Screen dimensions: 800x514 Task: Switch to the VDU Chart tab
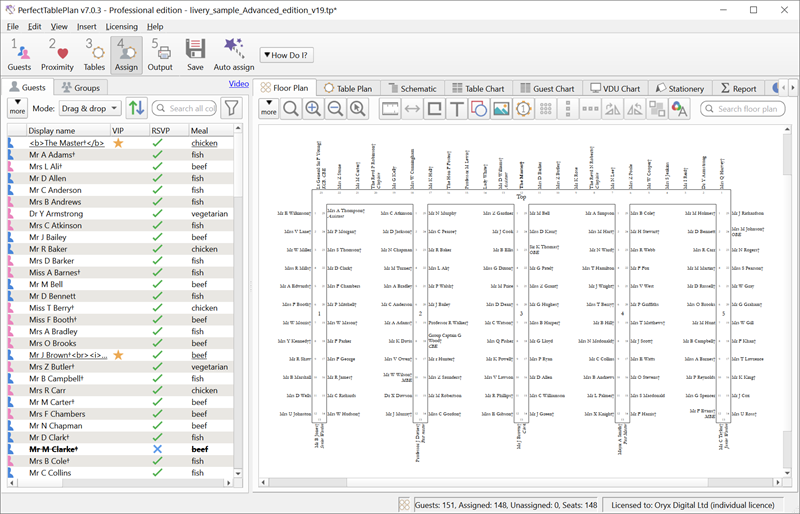(615, 88)
